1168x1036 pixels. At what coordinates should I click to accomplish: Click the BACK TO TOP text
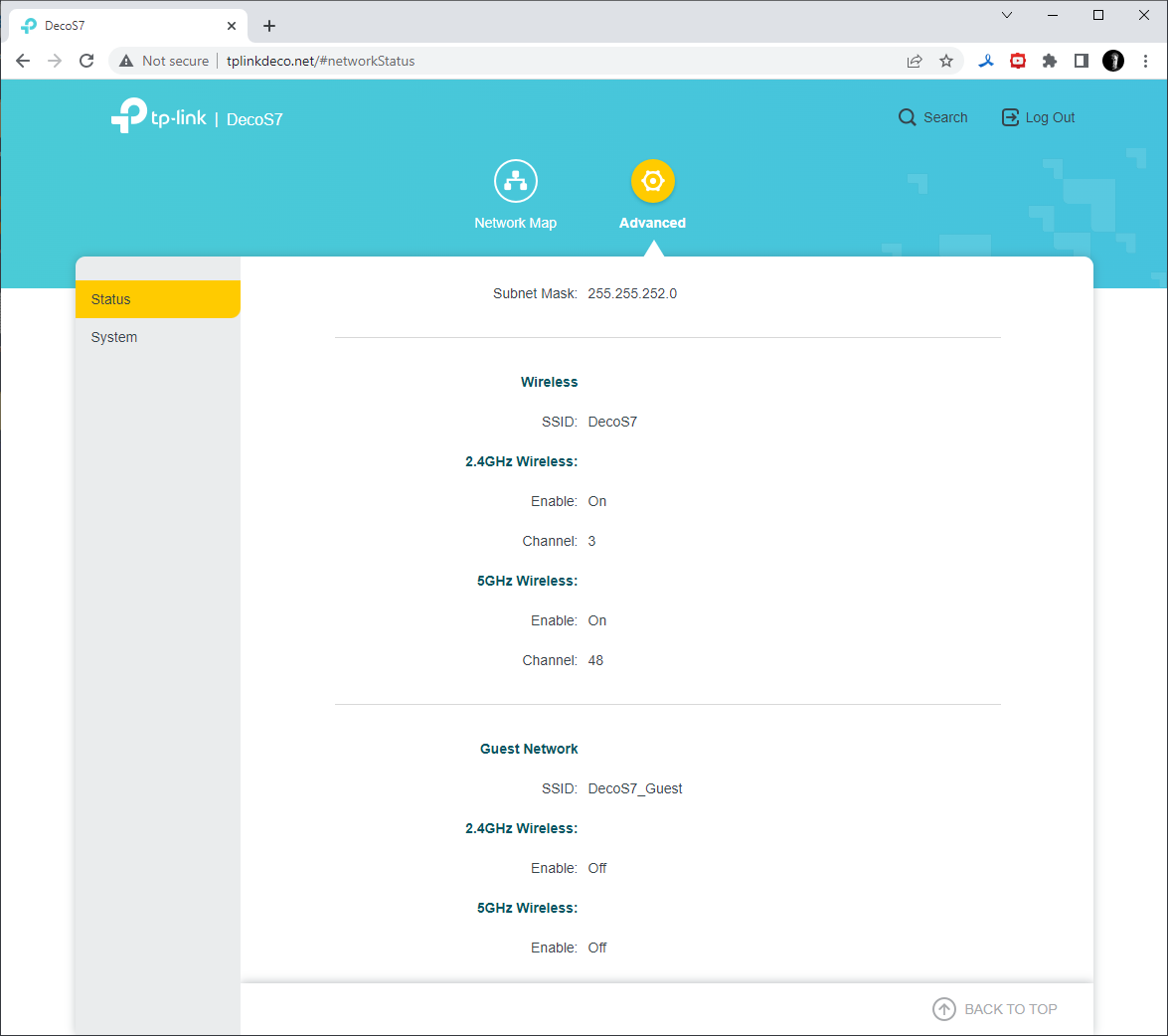pos(1011,1009)
